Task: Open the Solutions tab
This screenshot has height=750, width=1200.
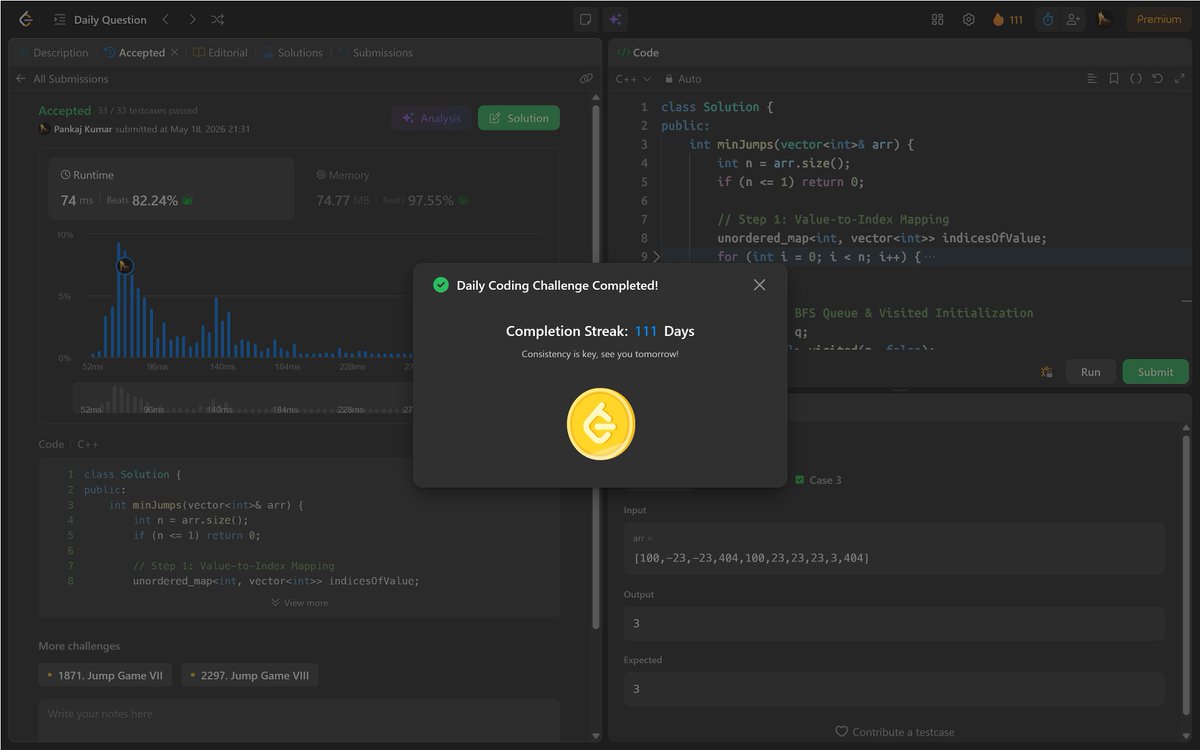Action: coord(293,52)
